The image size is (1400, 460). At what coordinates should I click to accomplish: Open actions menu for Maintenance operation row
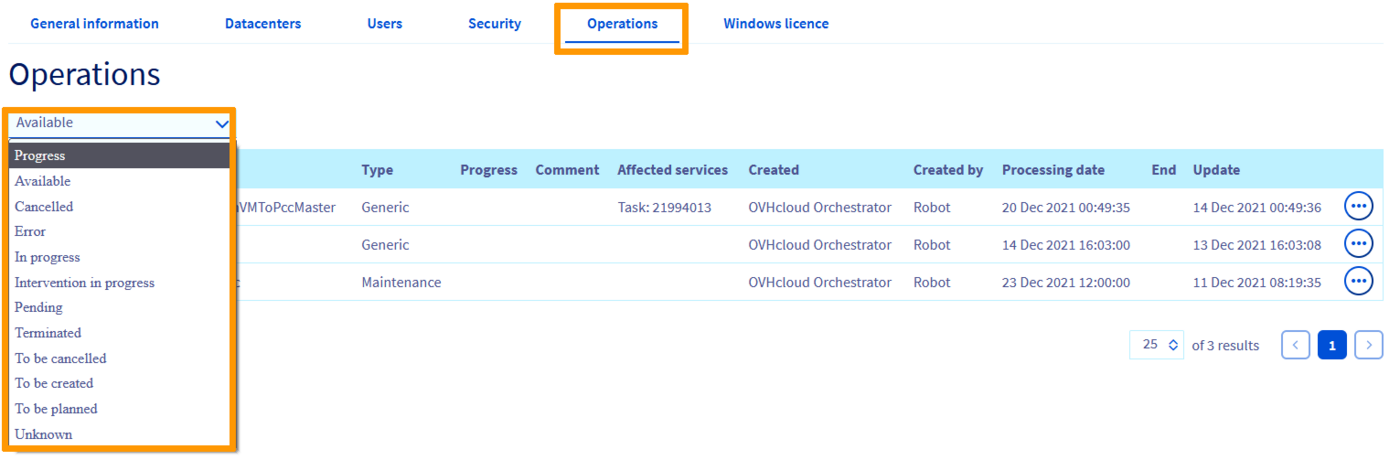coord(1358,282)
